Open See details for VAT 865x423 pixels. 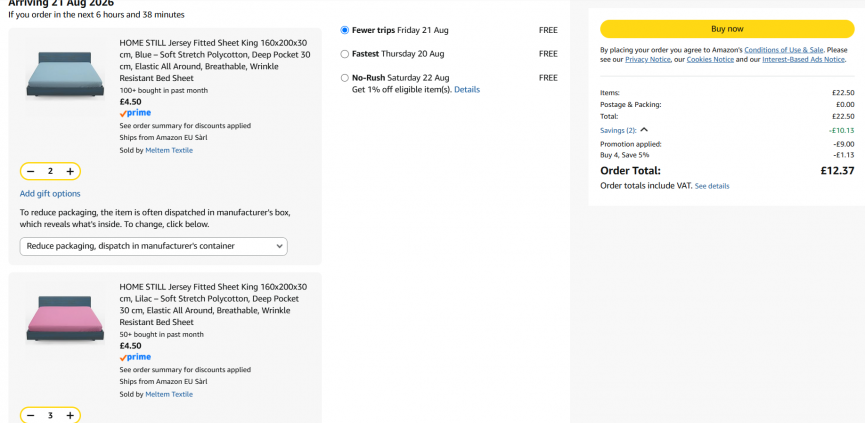[x=712, y=186]
